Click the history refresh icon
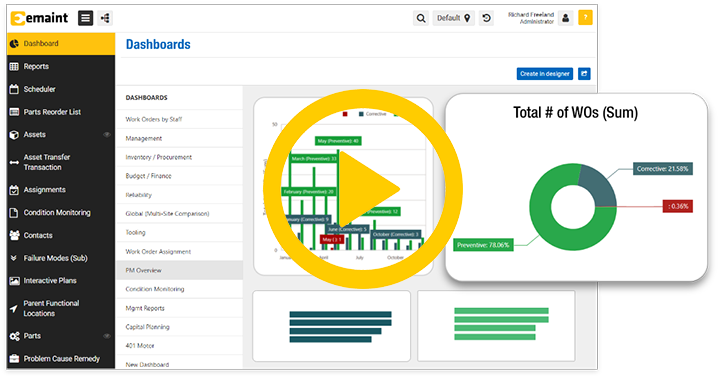The height and width of the screenshot is (378, 725). [486, 18]
